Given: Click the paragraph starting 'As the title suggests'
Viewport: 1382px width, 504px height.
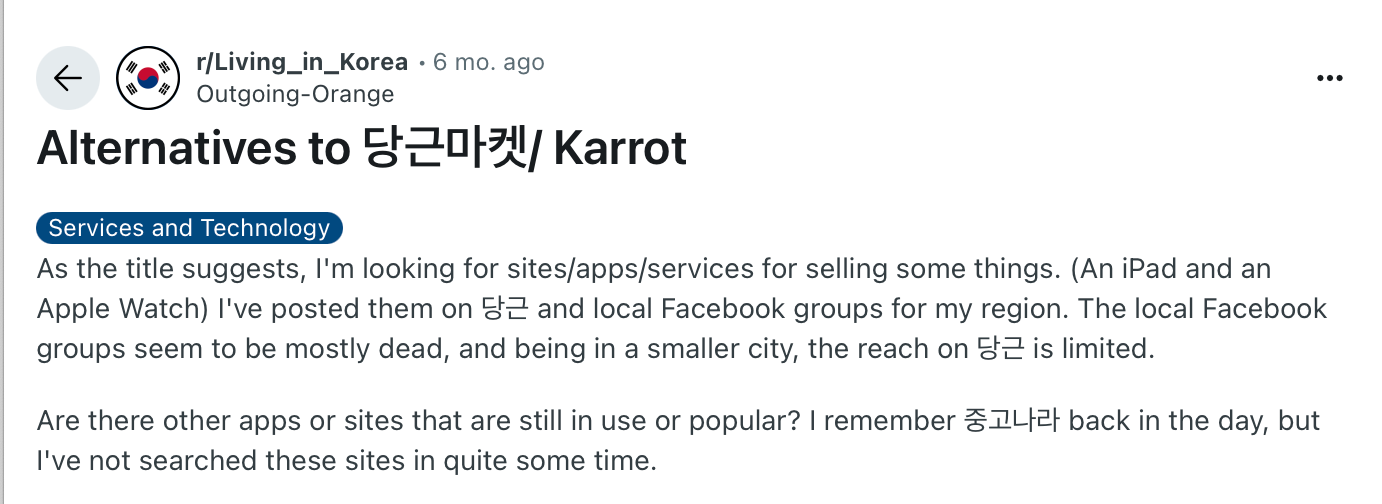Looking at the screenshot, I should (x=682, y=309).
